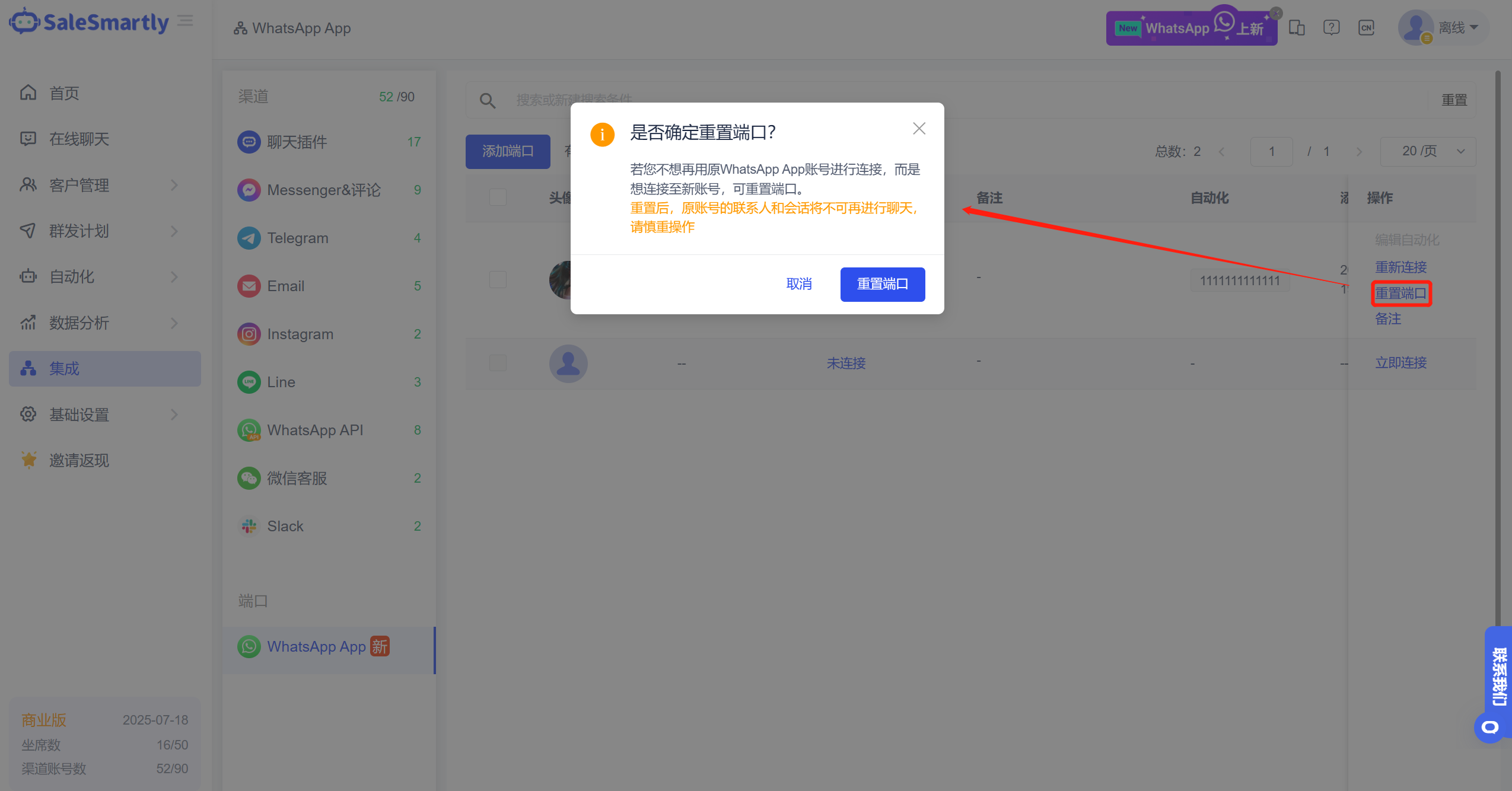1512x791 pixels.
Task: Open the help question mark icon
Action: [x=1331, y=28]
